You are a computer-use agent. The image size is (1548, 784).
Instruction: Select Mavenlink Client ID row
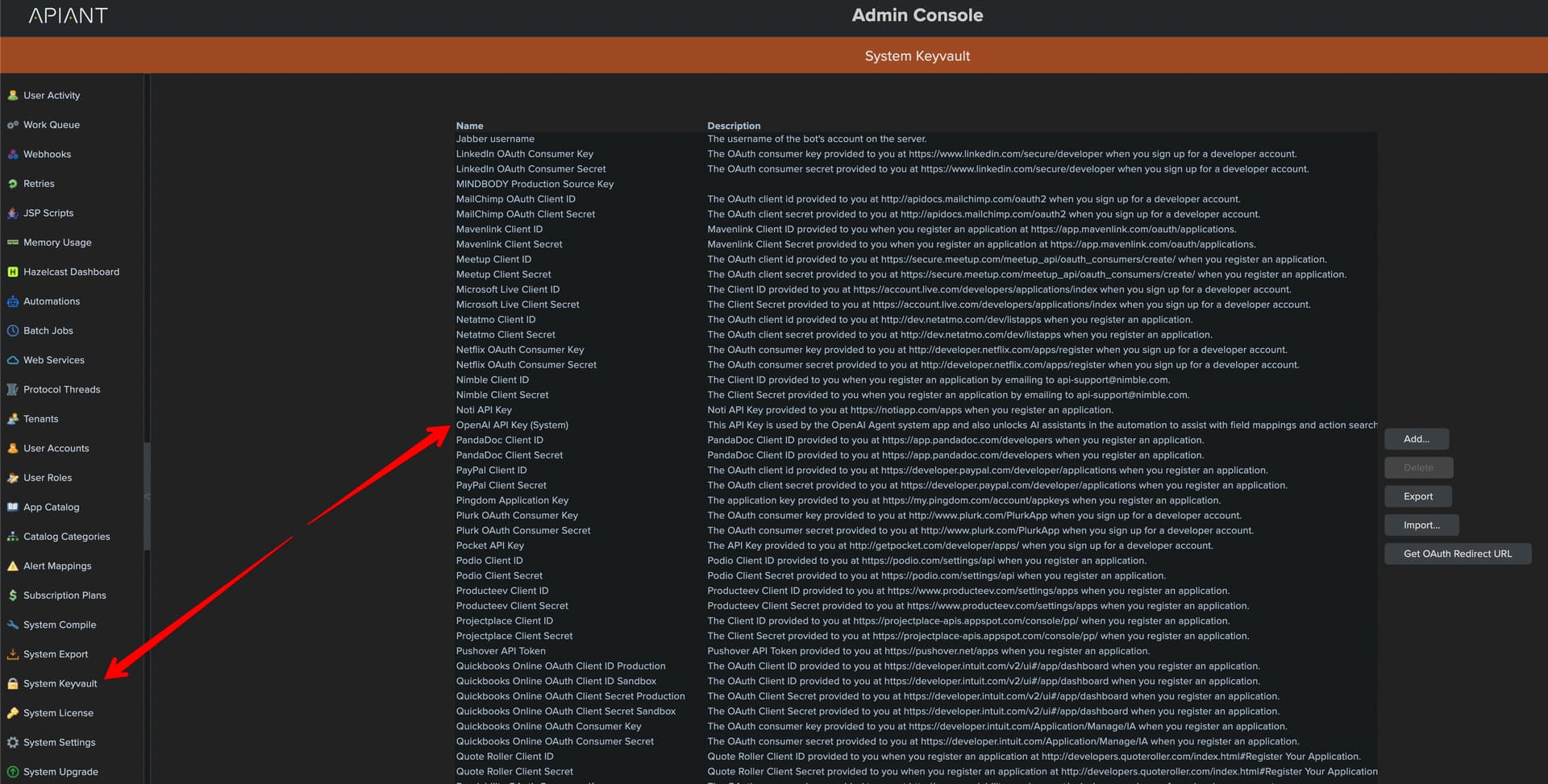[917, 230]
